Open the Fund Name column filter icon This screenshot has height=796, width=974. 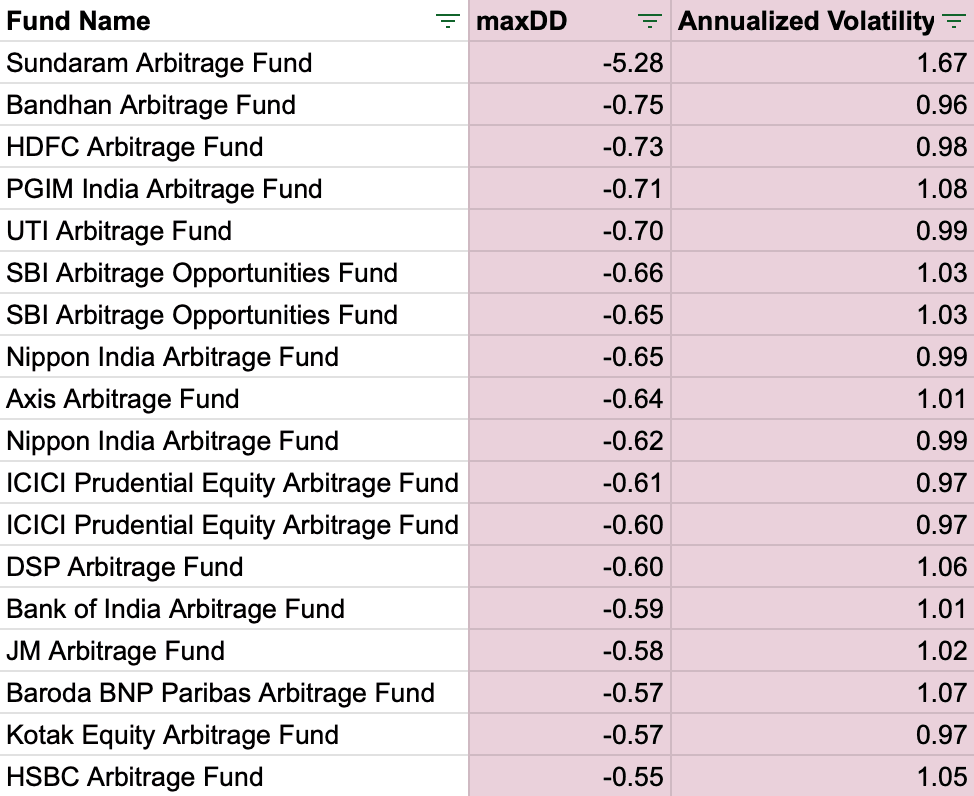click(448, 21)
